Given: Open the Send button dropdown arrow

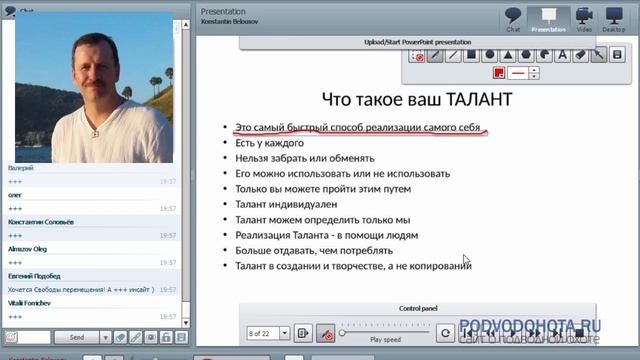Looking at the screenshot, I should (105, 338).
